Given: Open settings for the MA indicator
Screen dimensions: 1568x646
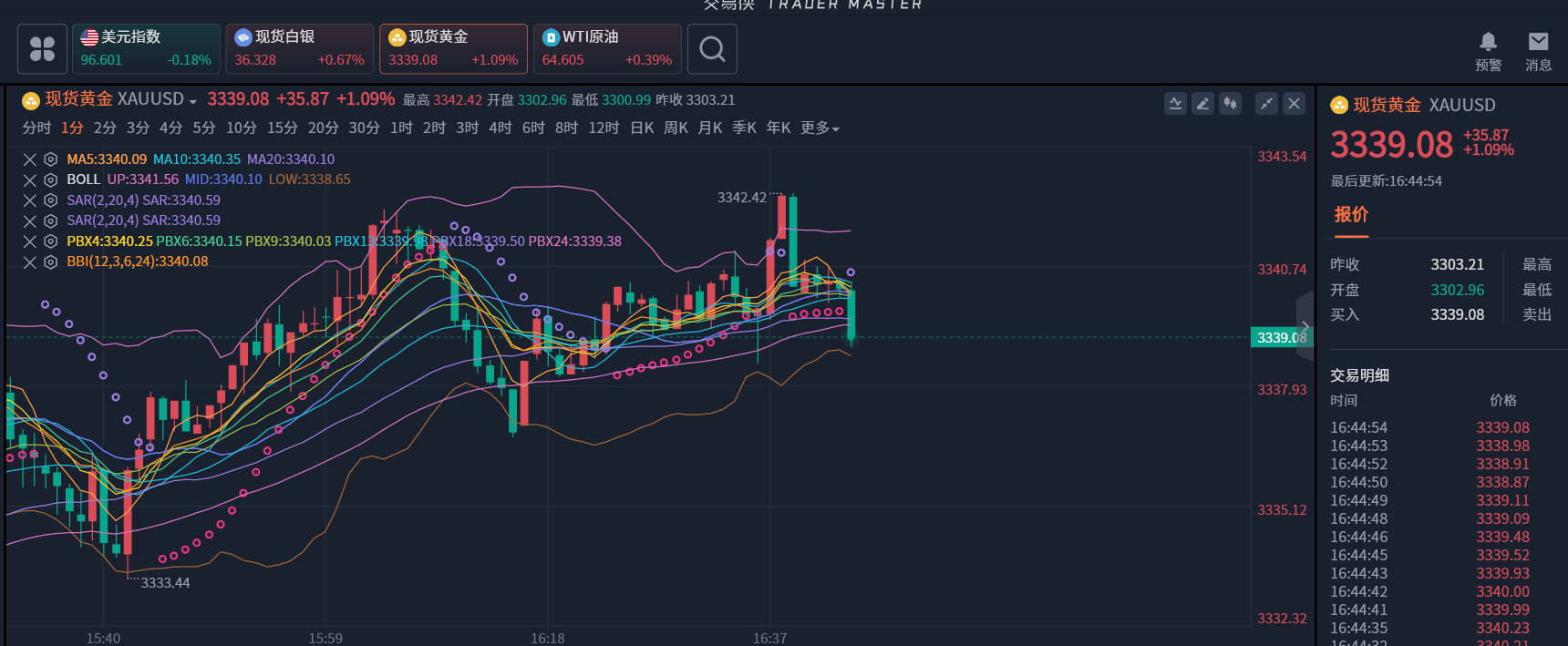Looking at the screenshot, I should coord(51,159).
